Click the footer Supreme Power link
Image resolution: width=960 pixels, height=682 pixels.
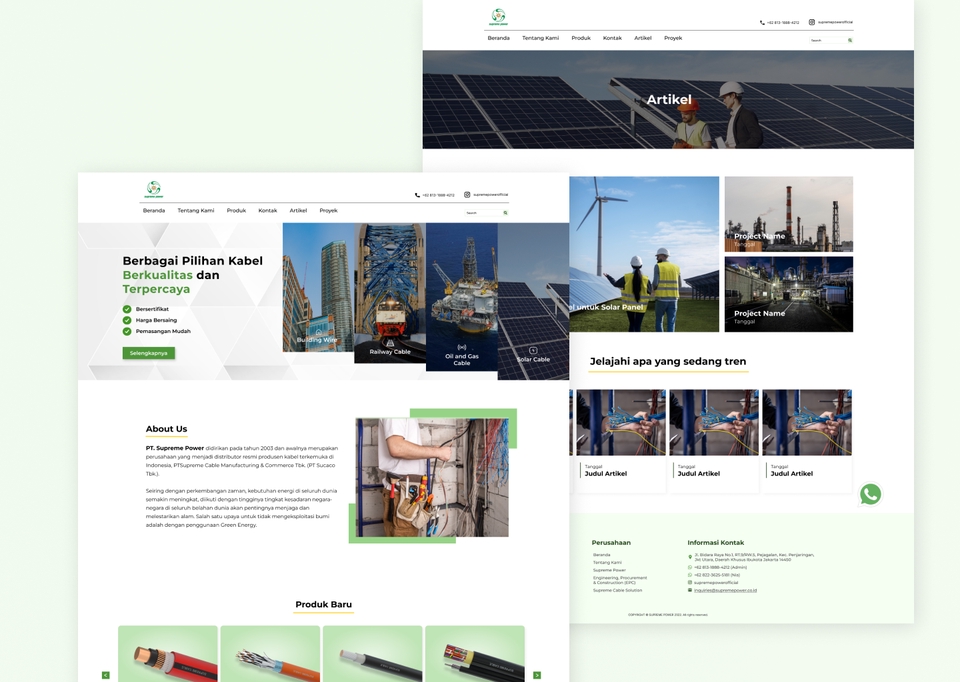pyautogui.click(x=609, y=570)
